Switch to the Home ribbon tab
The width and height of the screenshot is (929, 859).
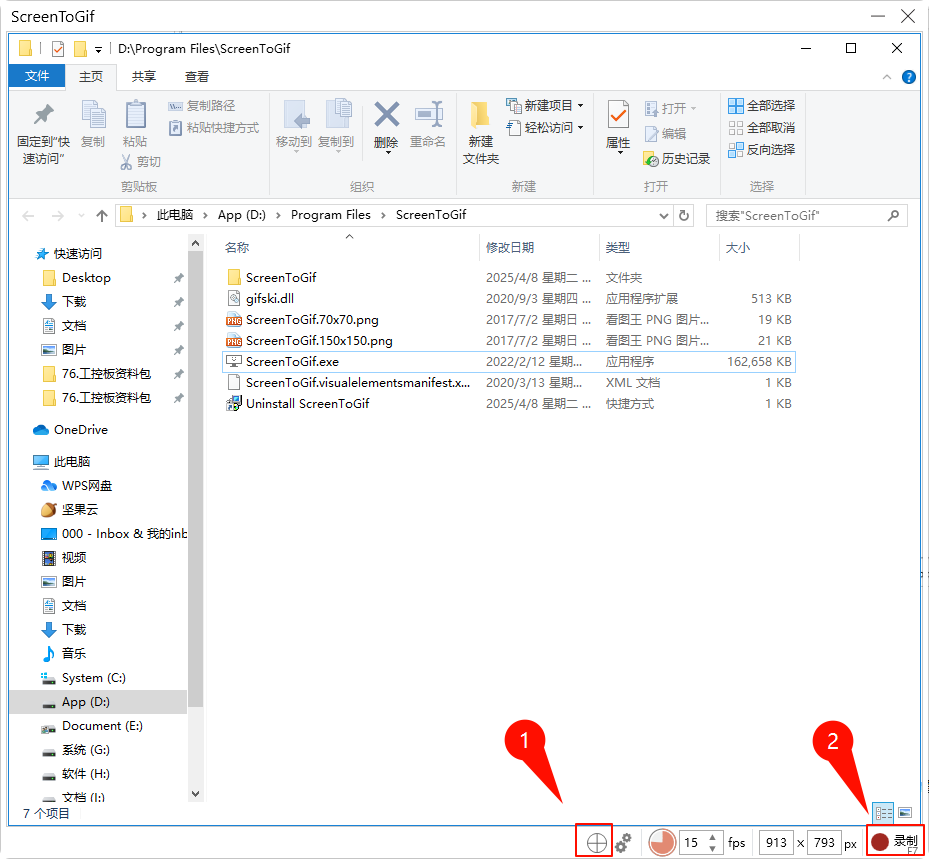tap(91, 76)
